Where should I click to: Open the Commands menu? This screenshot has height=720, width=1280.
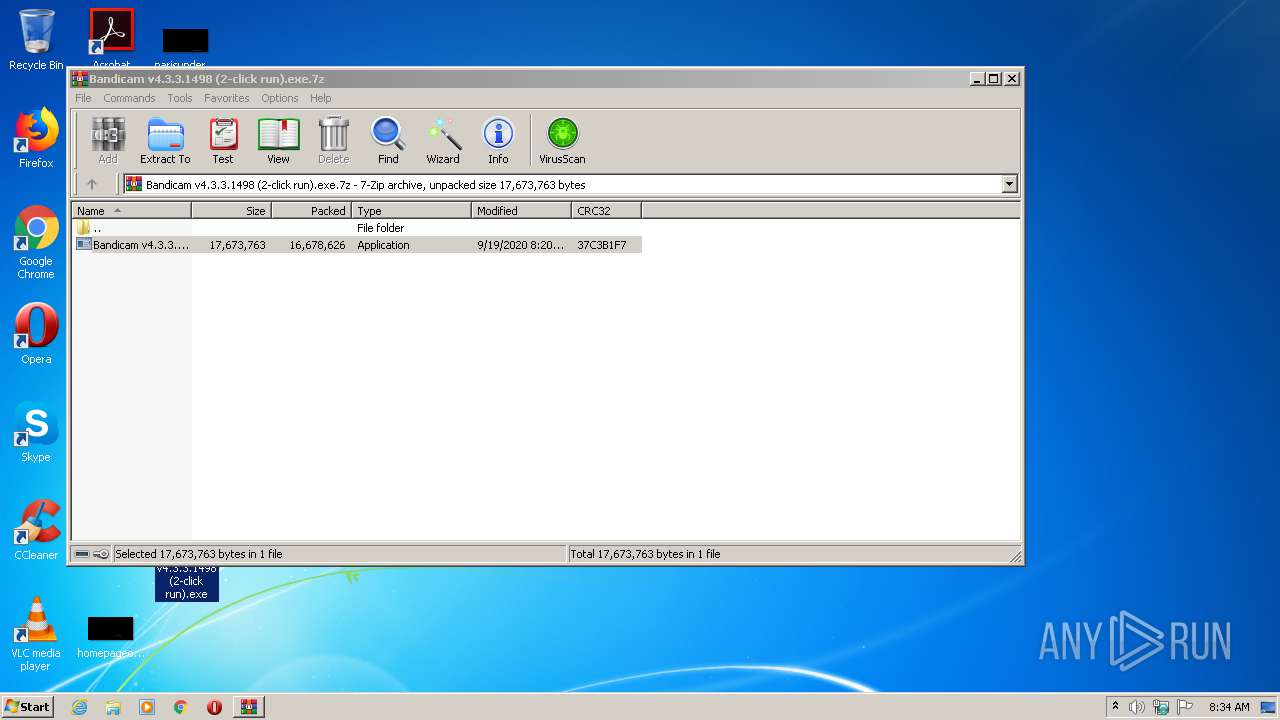click(x=129, y=98)
